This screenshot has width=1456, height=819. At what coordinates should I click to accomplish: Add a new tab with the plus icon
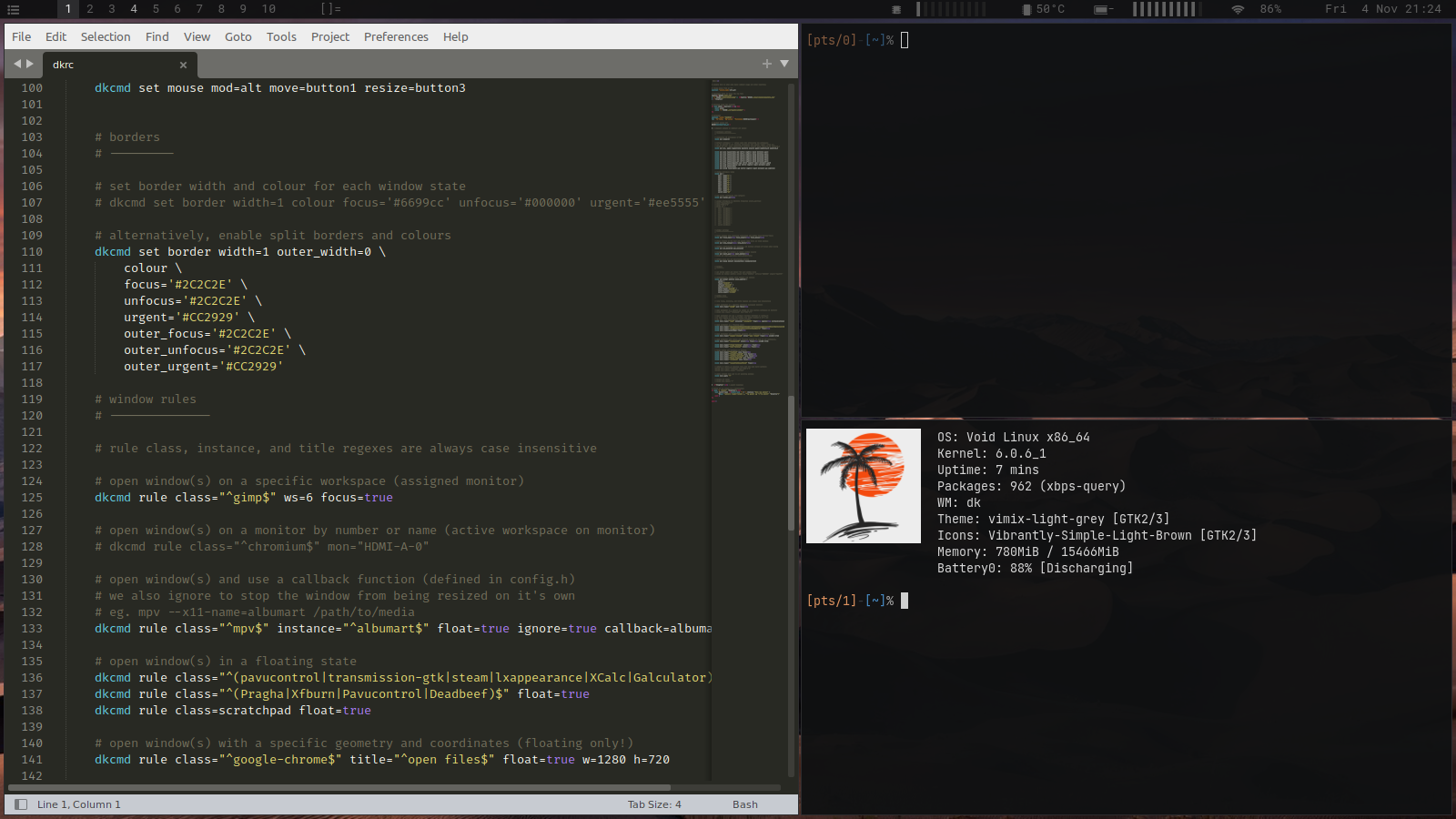(766, 64)
